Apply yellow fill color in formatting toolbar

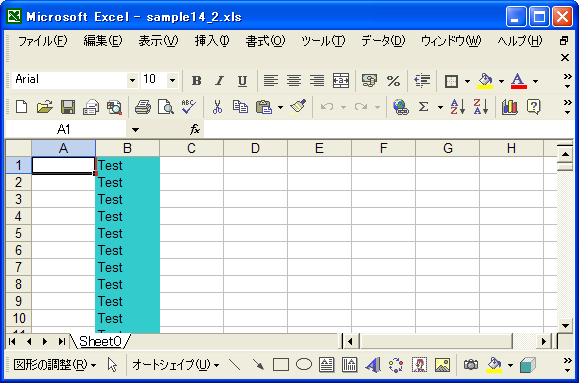click(x=485, y=81)
